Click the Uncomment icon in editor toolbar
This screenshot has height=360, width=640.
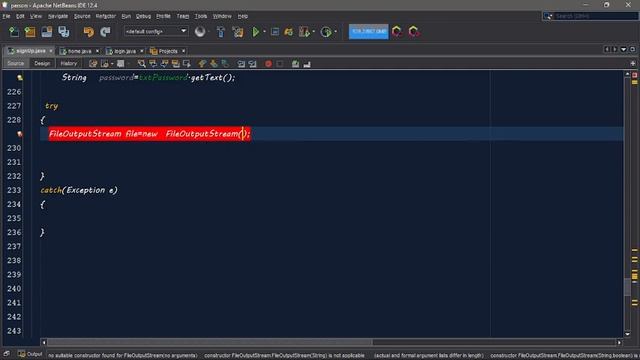pos(307,64)
